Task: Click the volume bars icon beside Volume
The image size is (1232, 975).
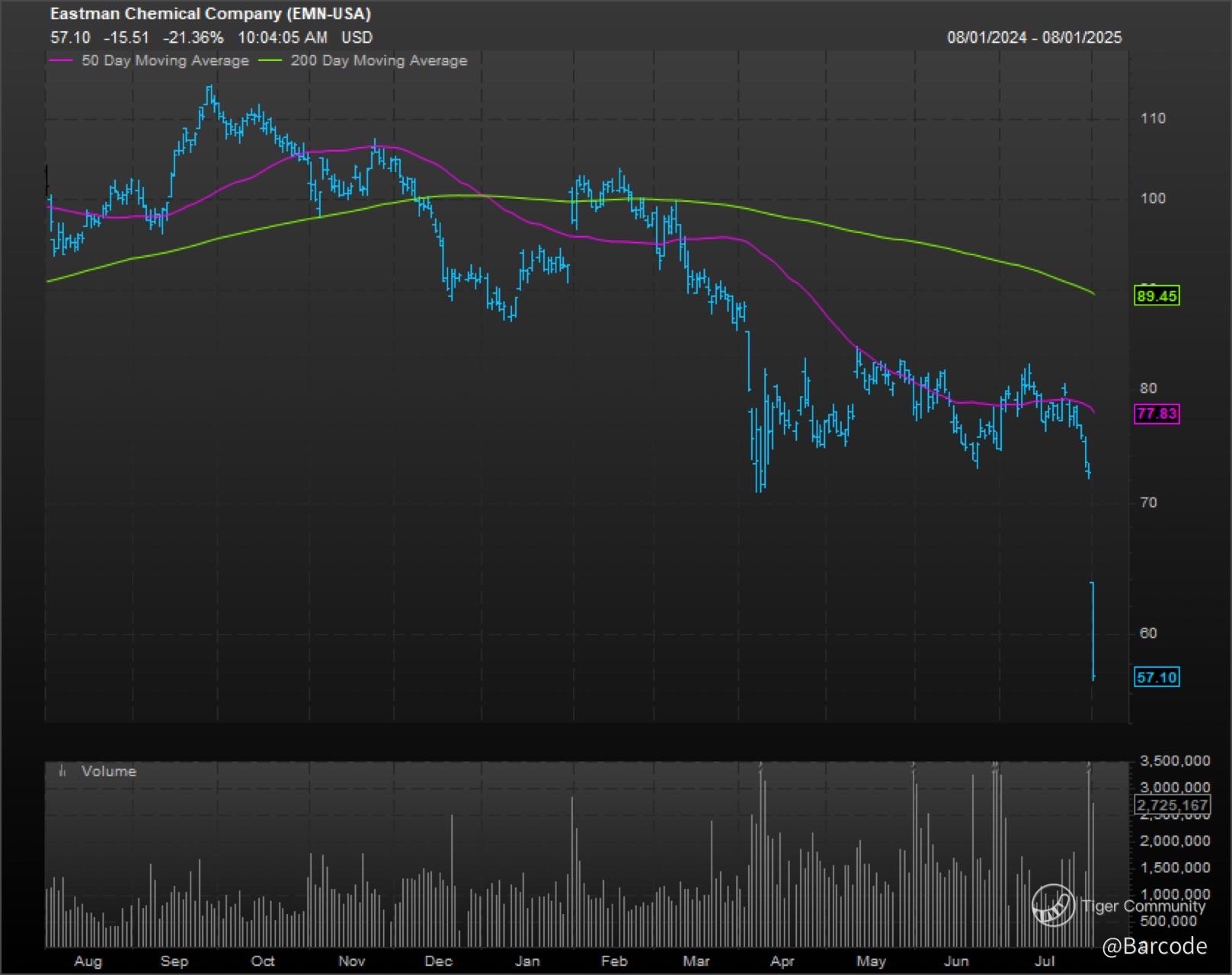Action: coord(62,771)
